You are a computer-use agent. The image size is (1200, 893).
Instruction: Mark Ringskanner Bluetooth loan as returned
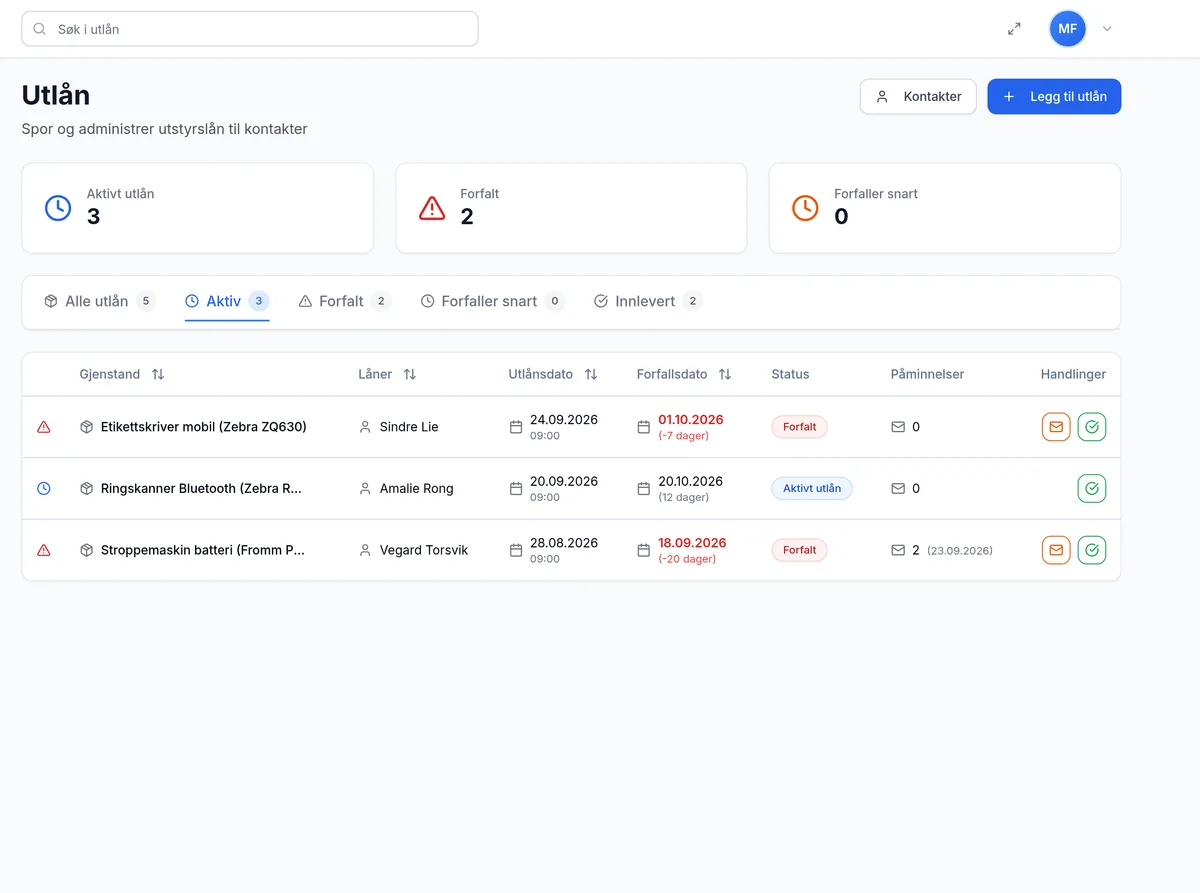(x=1092, y=489)
